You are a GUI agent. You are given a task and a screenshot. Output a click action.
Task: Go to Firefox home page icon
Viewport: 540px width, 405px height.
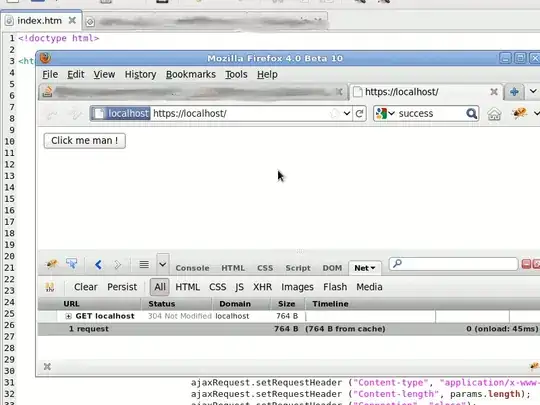pyautogui.click(x=494, y=114)
